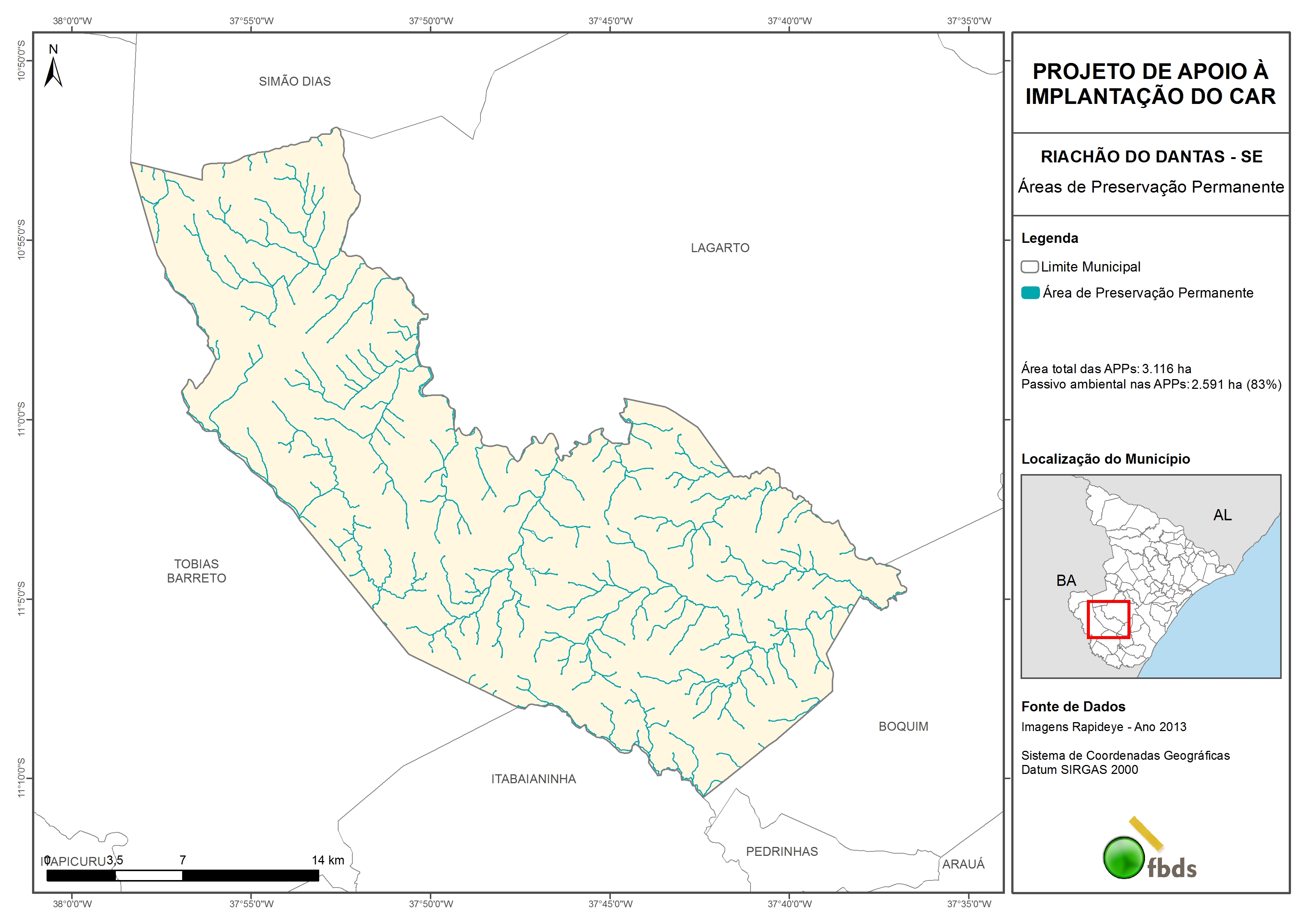Click the 14 km scale bar label
The height and width of the screenshot is (924, 1307).
pyautogui.click(x=328, y=860)
